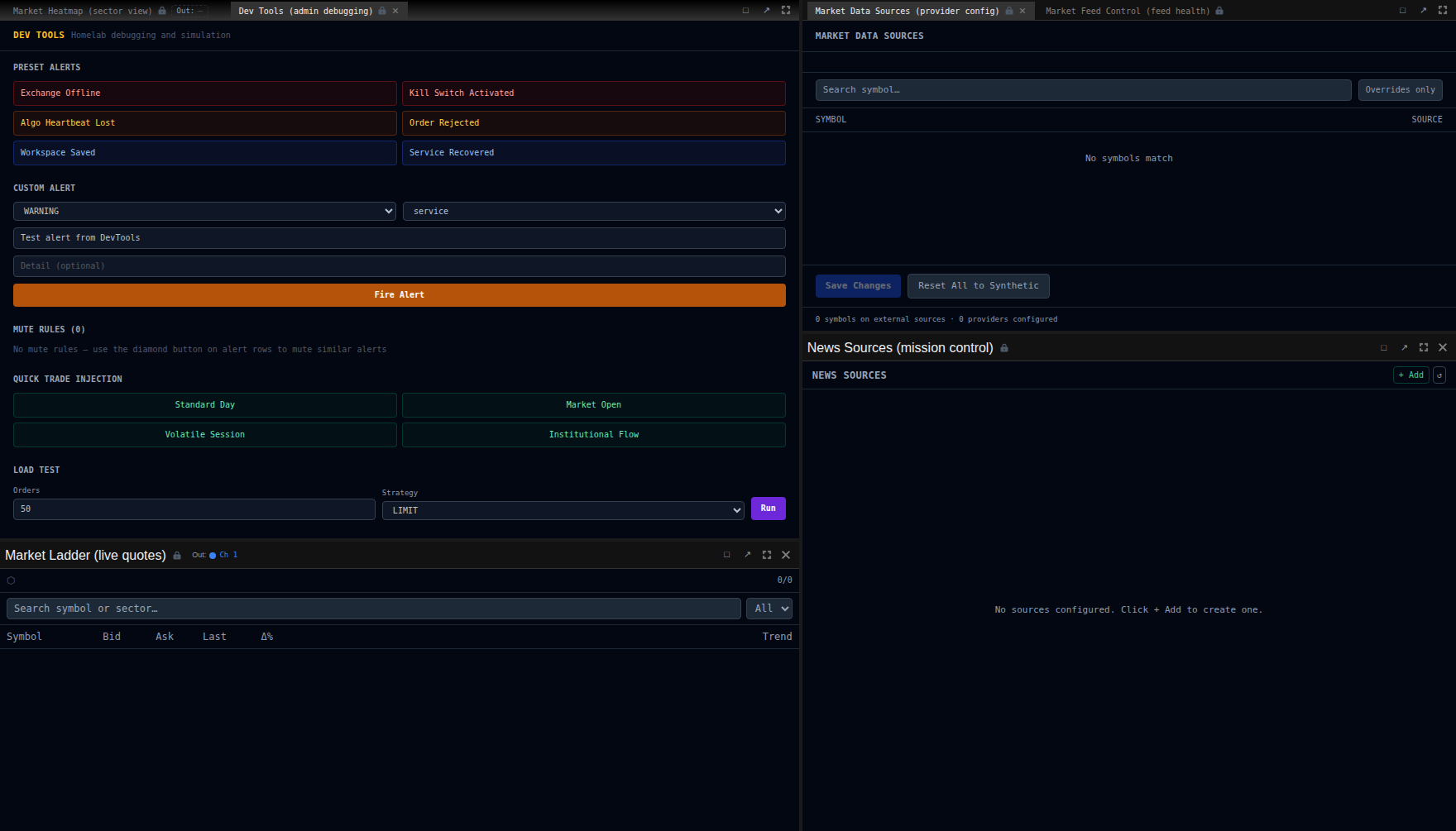1456x831 pixels.
Task: Switch to the Market Feed Control tab
Action: [1128, 11]
